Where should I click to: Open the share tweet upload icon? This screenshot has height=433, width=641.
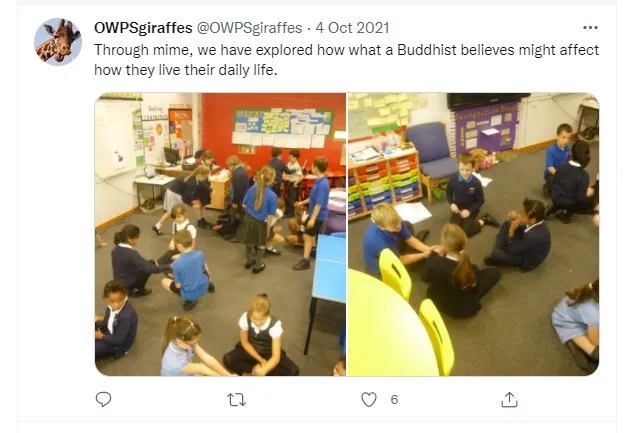pyautogui.click(x=509, y=399)
